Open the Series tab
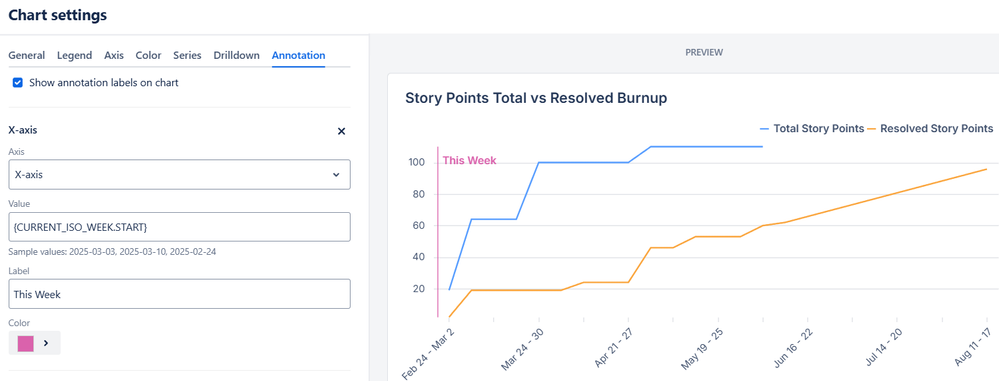Screen dimensions: 999x381 [x=187, y=55]
